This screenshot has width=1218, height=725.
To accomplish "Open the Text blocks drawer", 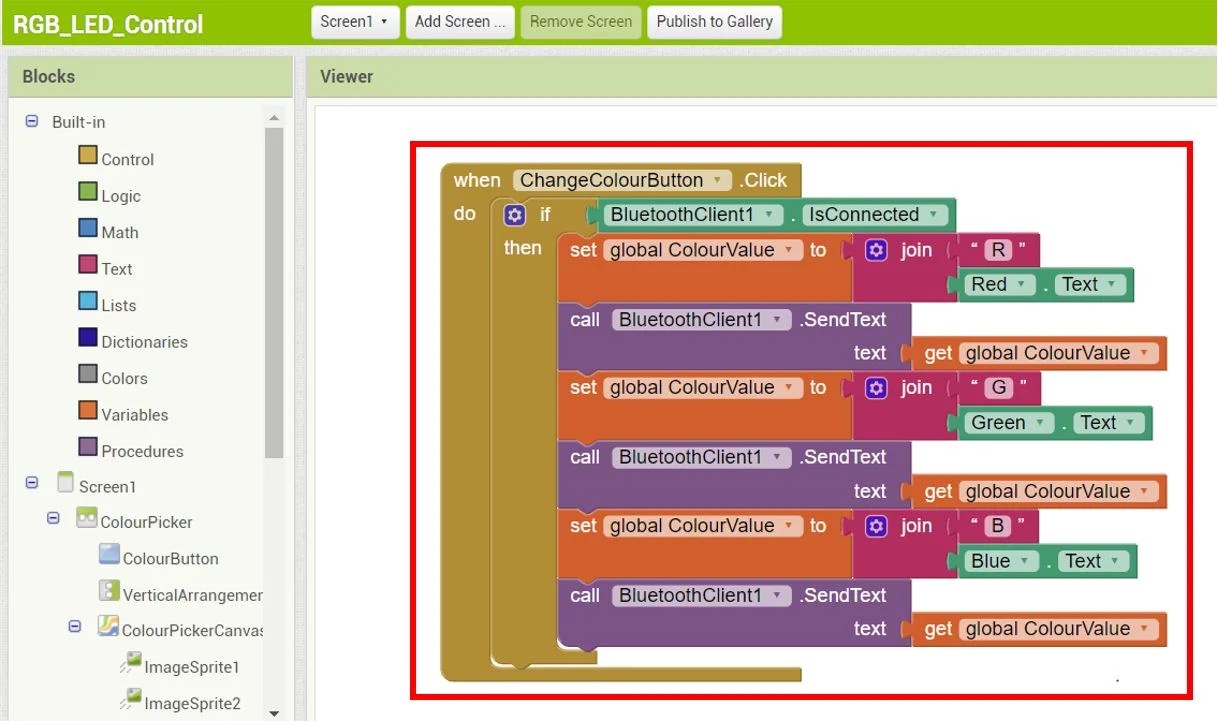I will [x=115, y=268].
